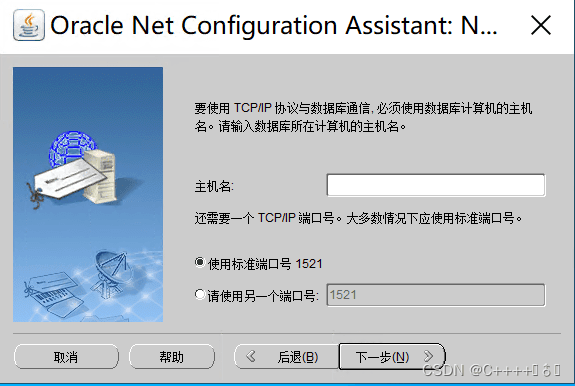Viewport: 575px width, 386px height.
Task: Cancel the wizard with 取消
Action: coord(66,356)
